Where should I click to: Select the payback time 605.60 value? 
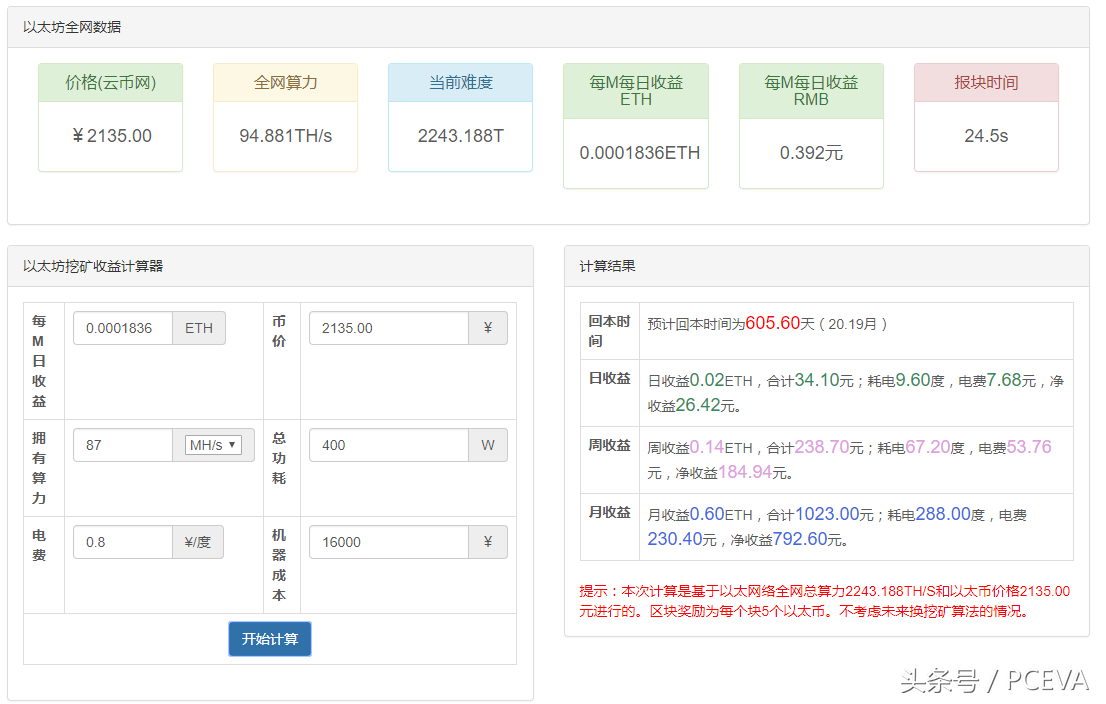pyautogui.click(x=772, y=323)
